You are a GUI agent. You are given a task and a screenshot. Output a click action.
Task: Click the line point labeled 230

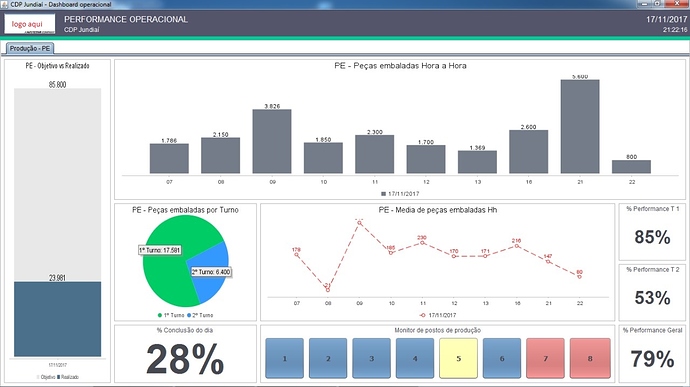coord(422,243)
